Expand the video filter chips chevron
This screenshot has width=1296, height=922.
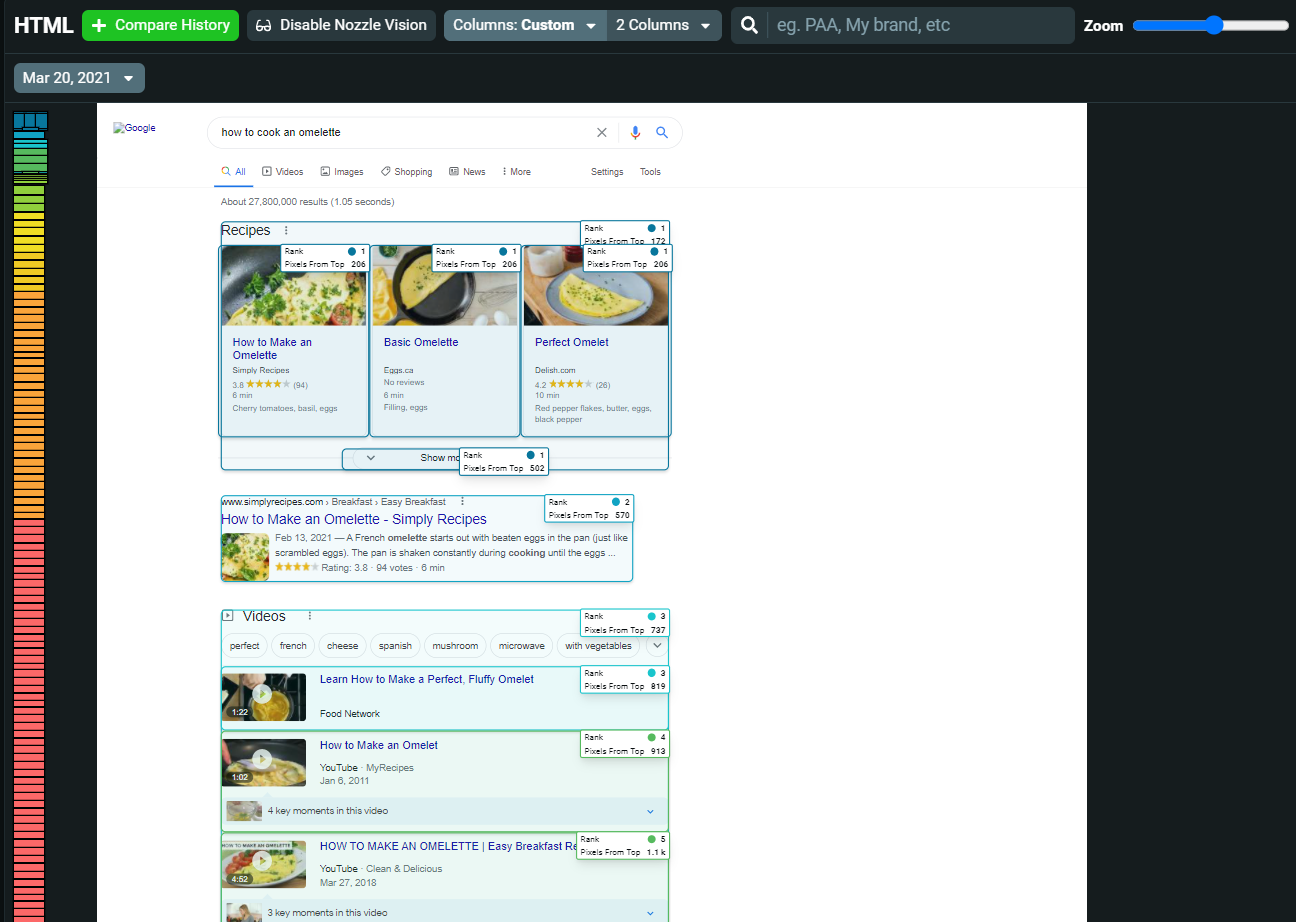coord(657,646)
